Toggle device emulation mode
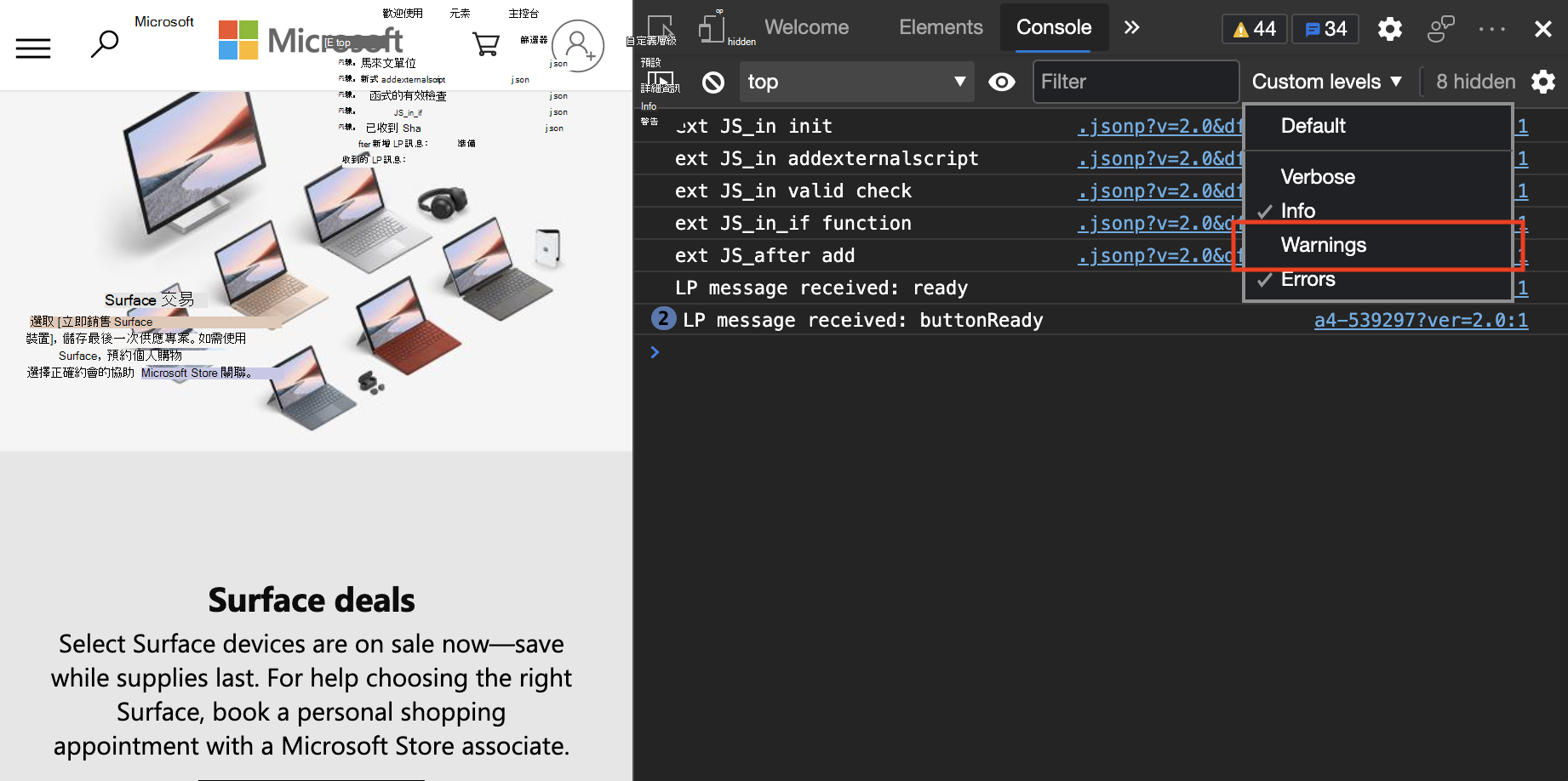Viewport: 1568px width, 781px height. (x=712, y=28)
